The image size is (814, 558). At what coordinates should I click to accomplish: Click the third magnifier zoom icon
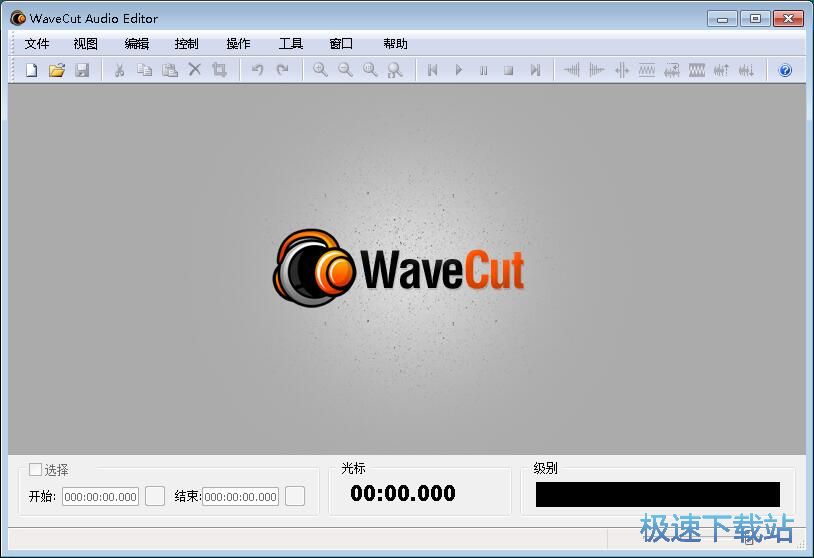[x=370, y=70]
